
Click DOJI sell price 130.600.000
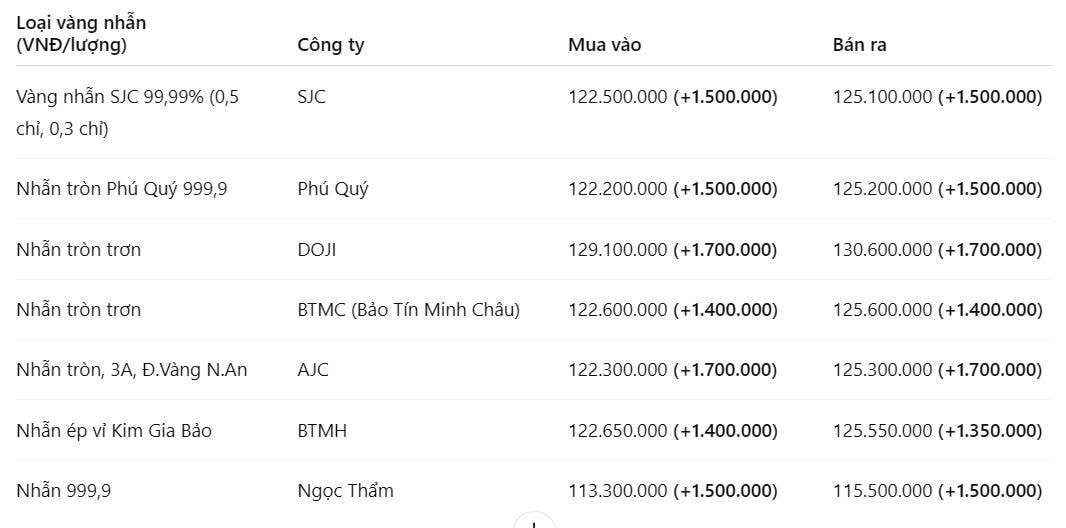tap(882, 250)
